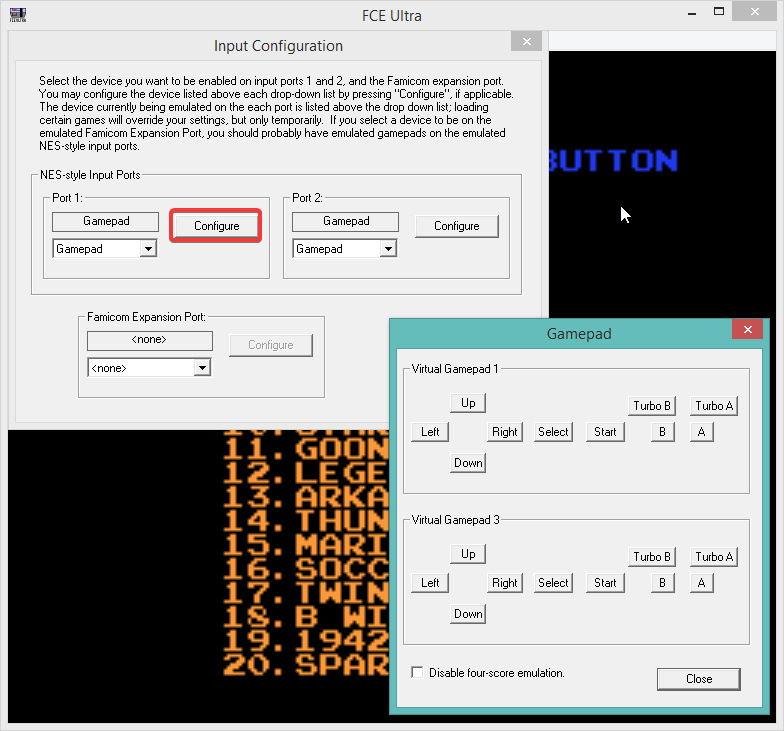Map the Right button for Virtual Gamepad 3

(x=504, y=583)
